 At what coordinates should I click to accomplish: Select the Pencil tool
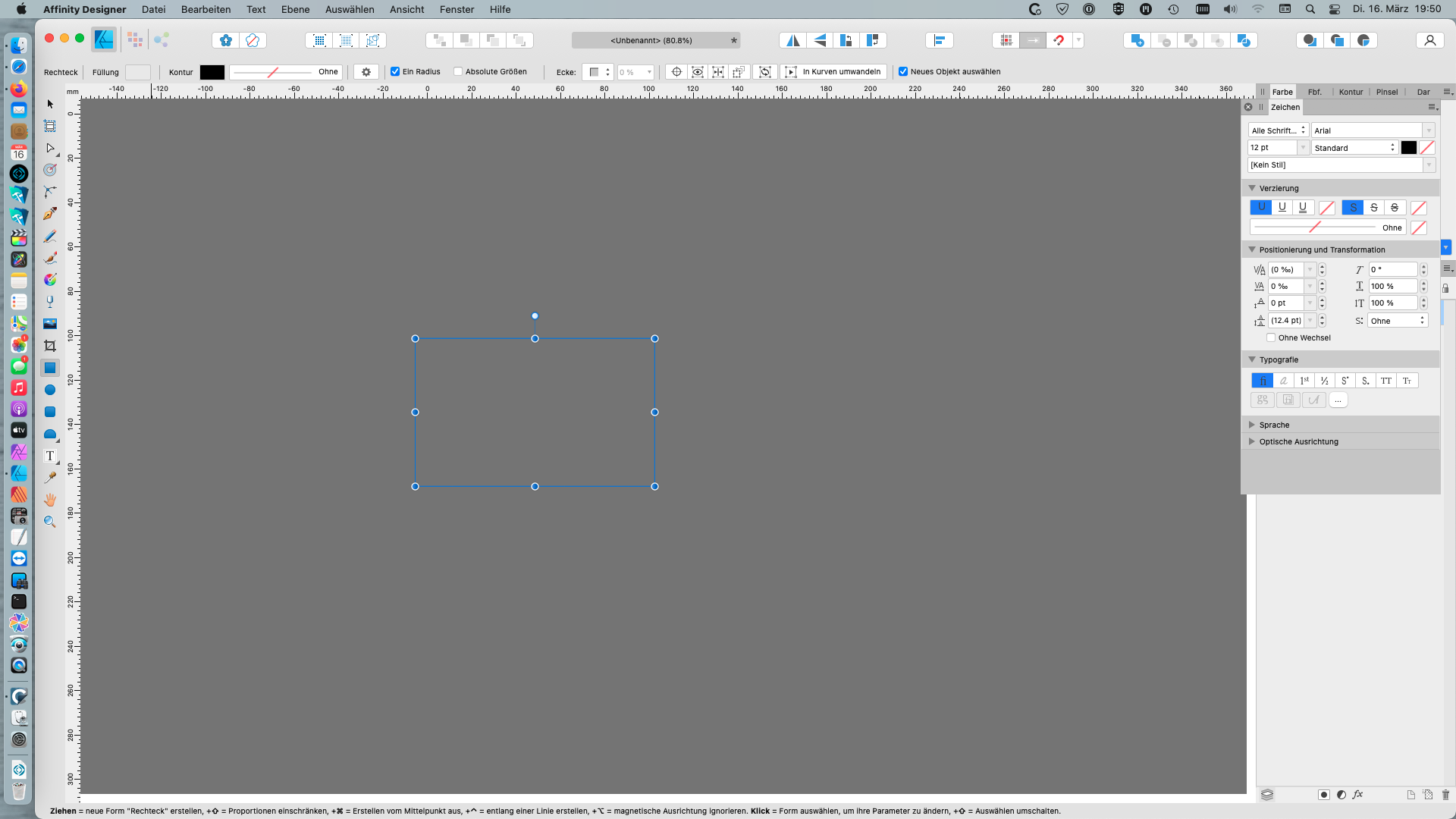coord(50,236)
